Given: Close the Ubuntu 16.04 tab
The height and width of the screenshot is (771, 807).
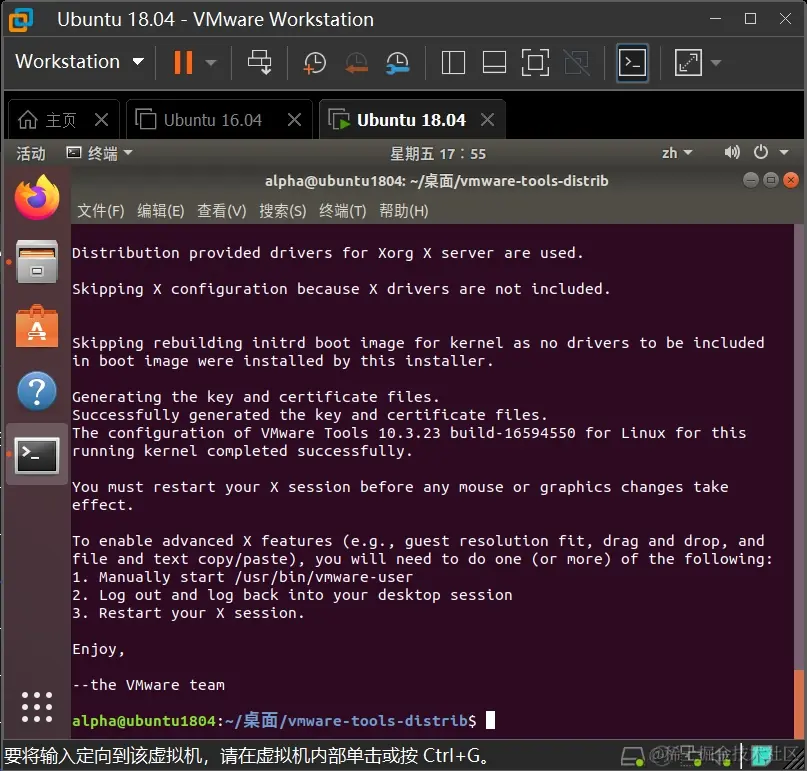Looking at the screenshot, I should 294,120.
